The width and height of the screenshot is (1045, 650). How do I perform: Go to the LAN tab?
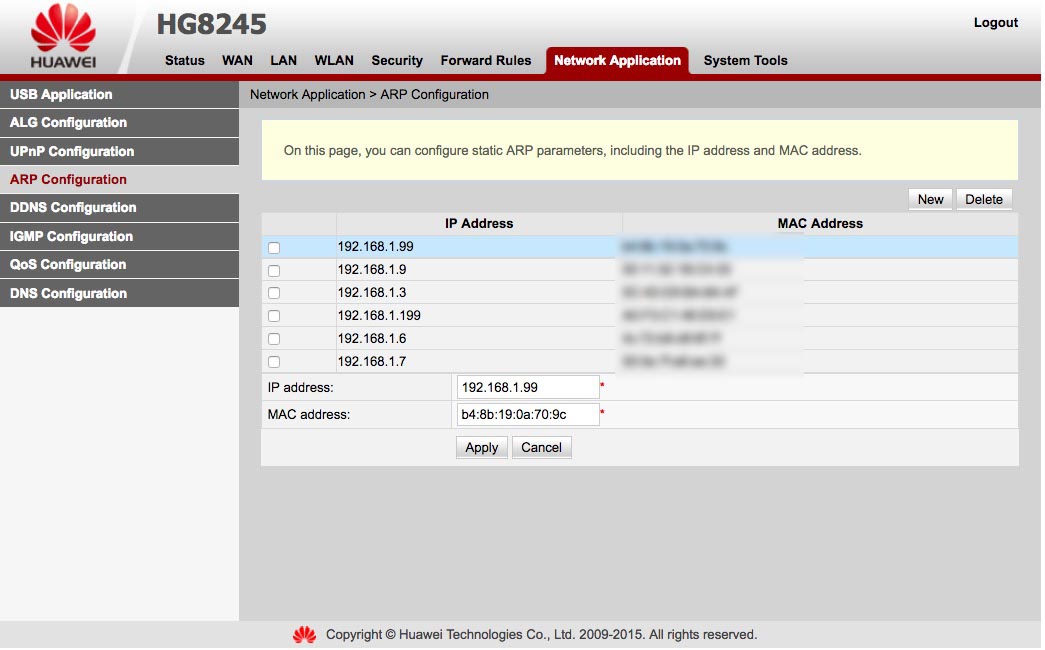[x=283, y=61]
